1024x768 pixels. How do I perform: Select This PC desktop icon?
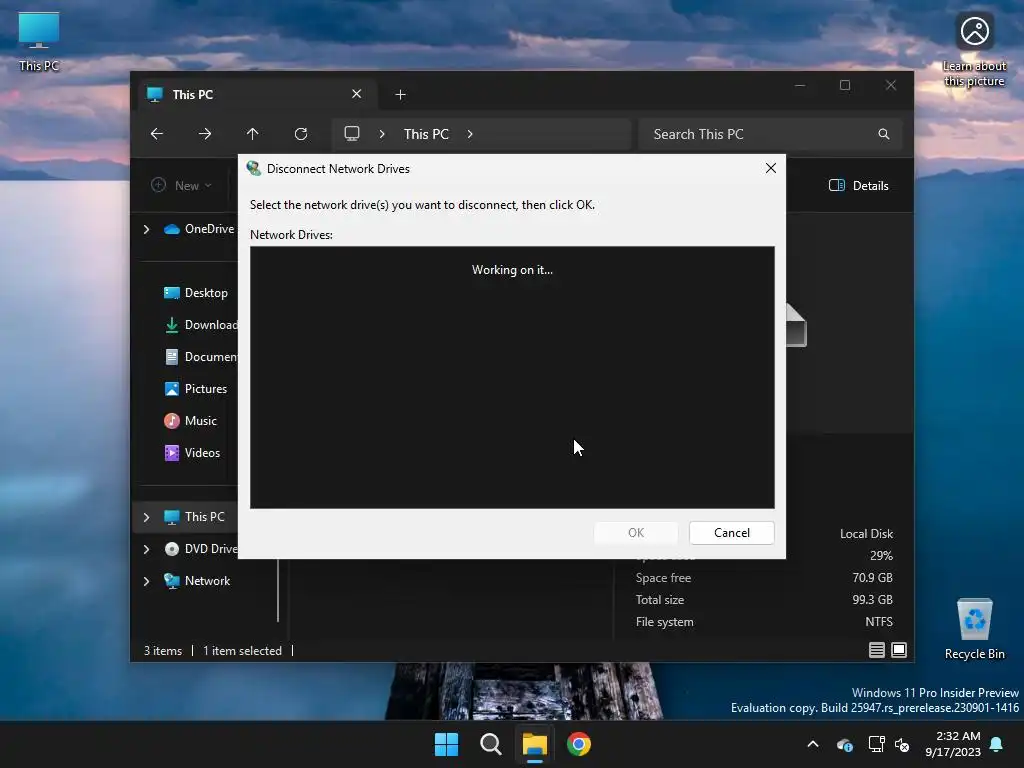[x=39, y=42]
